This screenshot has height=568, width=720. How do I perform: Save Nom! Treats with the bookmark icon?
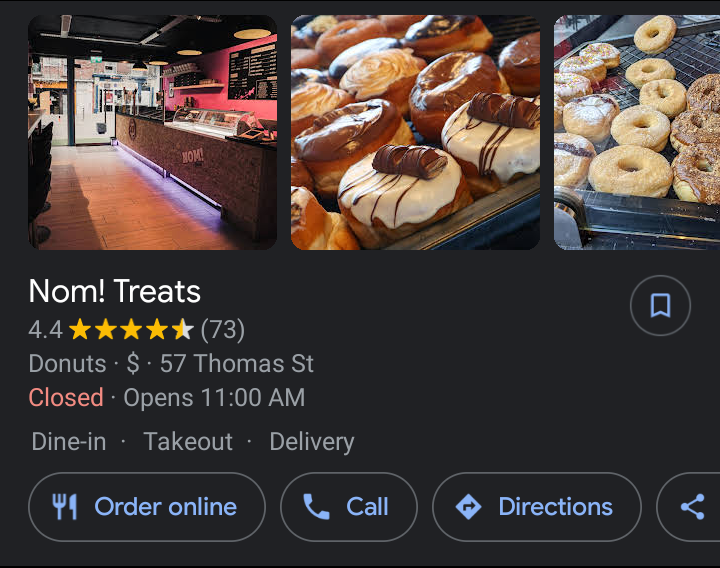point(660,305)
